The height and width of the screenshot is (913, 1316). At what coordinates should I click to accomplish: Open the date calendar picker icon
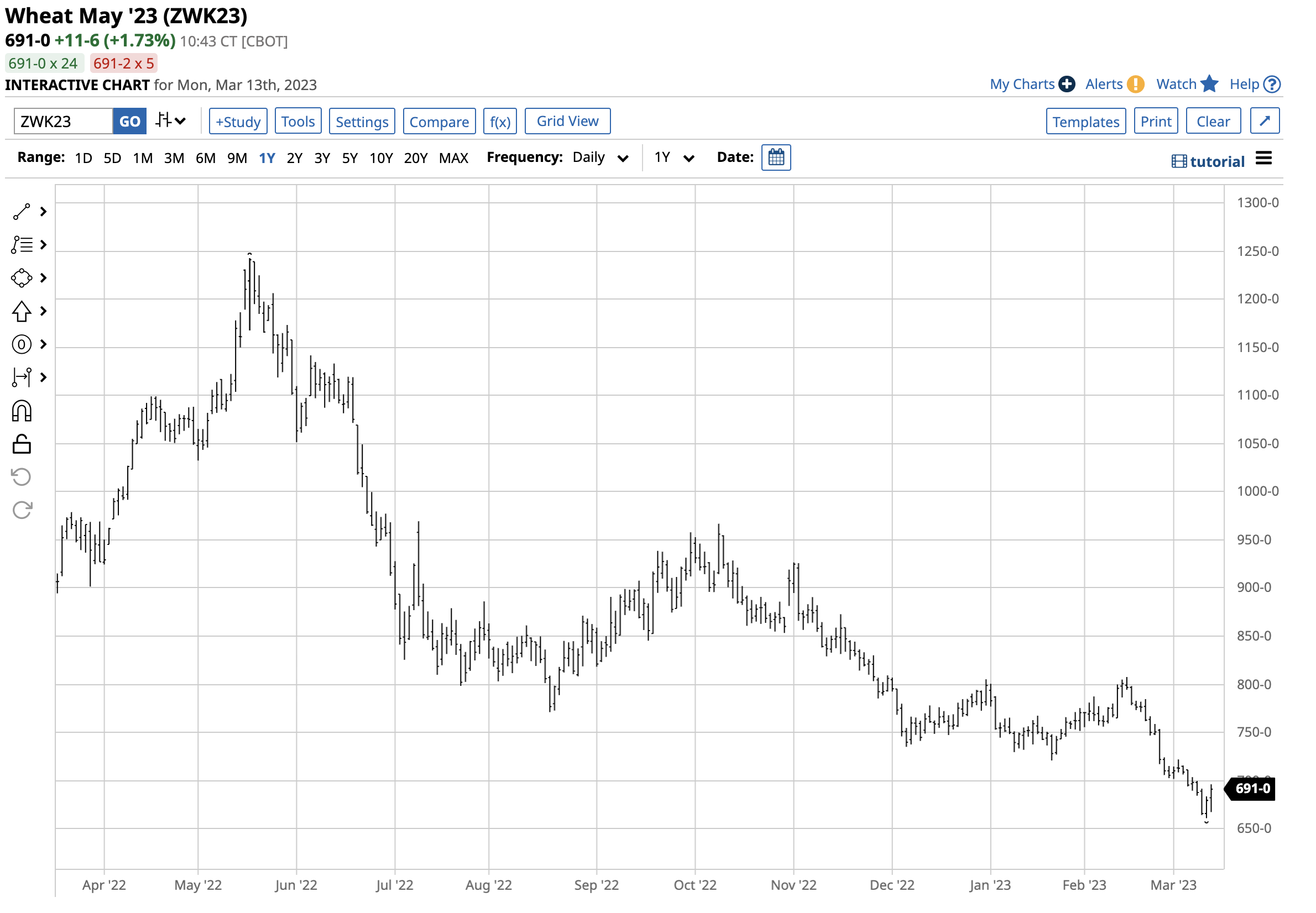777,158
